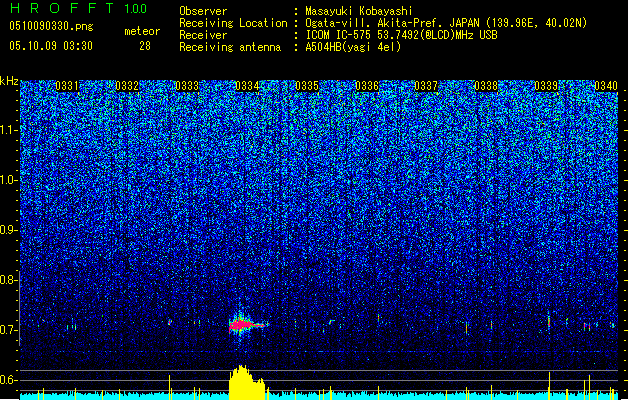Click the 0338 time marker

pos(486,86)
